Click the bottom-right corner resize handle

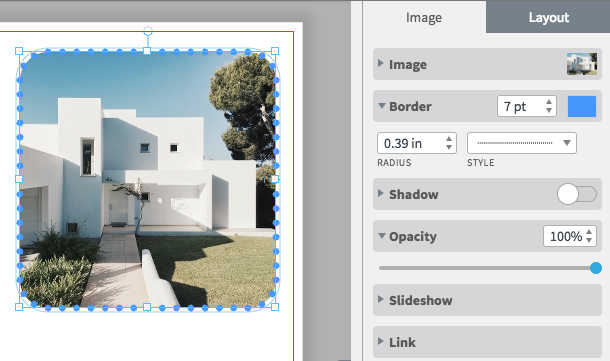275,307
